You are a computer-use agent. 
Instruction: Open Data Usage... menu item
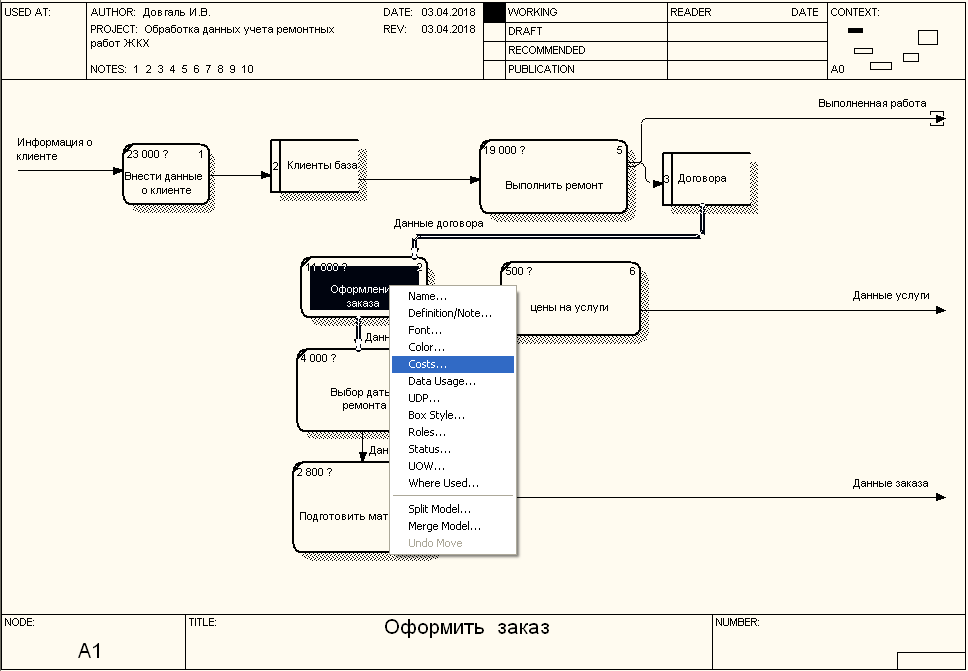(441, 382)
